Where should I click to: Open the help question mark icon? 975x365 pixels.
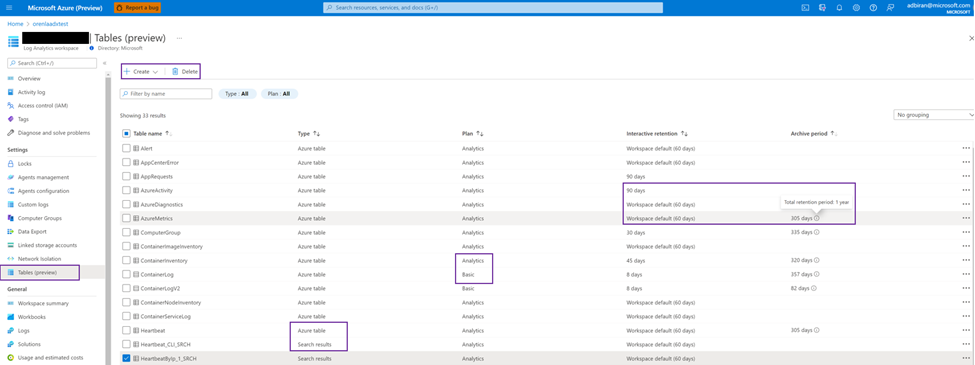tap(873, 7)
